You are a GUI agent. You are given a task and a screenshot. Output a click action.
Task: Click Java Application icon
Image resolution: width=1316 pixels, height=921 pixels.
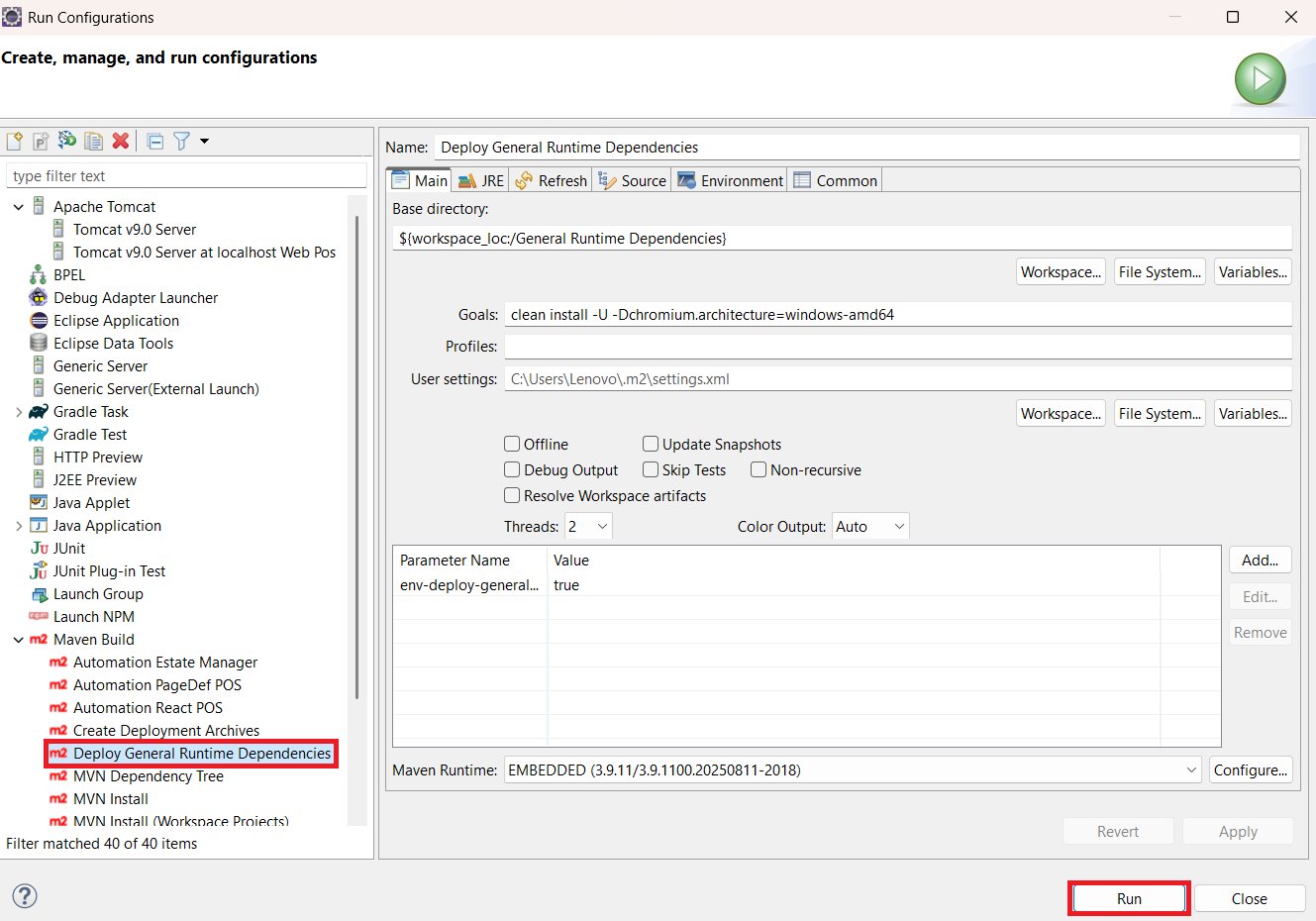click(39, 525)
